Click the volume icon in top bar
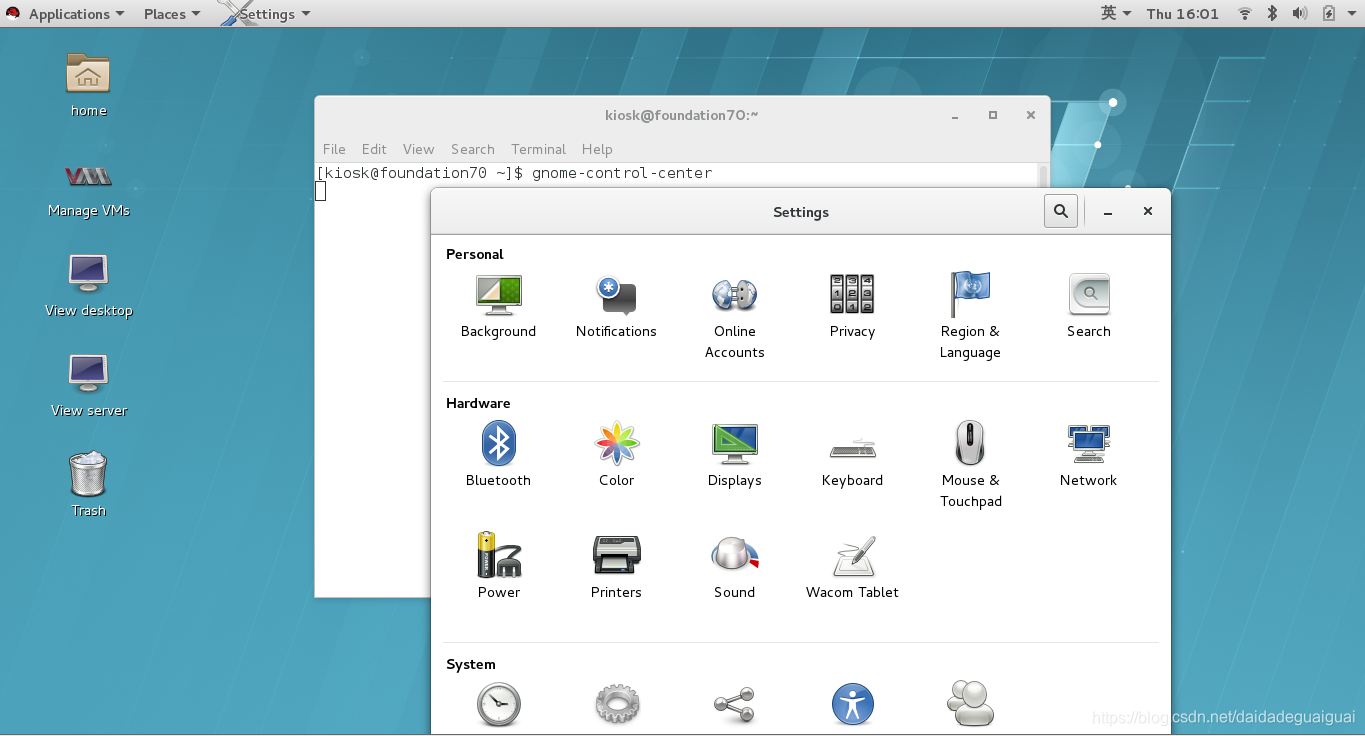This screenshot has width=1365, height=736. tap(1300, 13)
